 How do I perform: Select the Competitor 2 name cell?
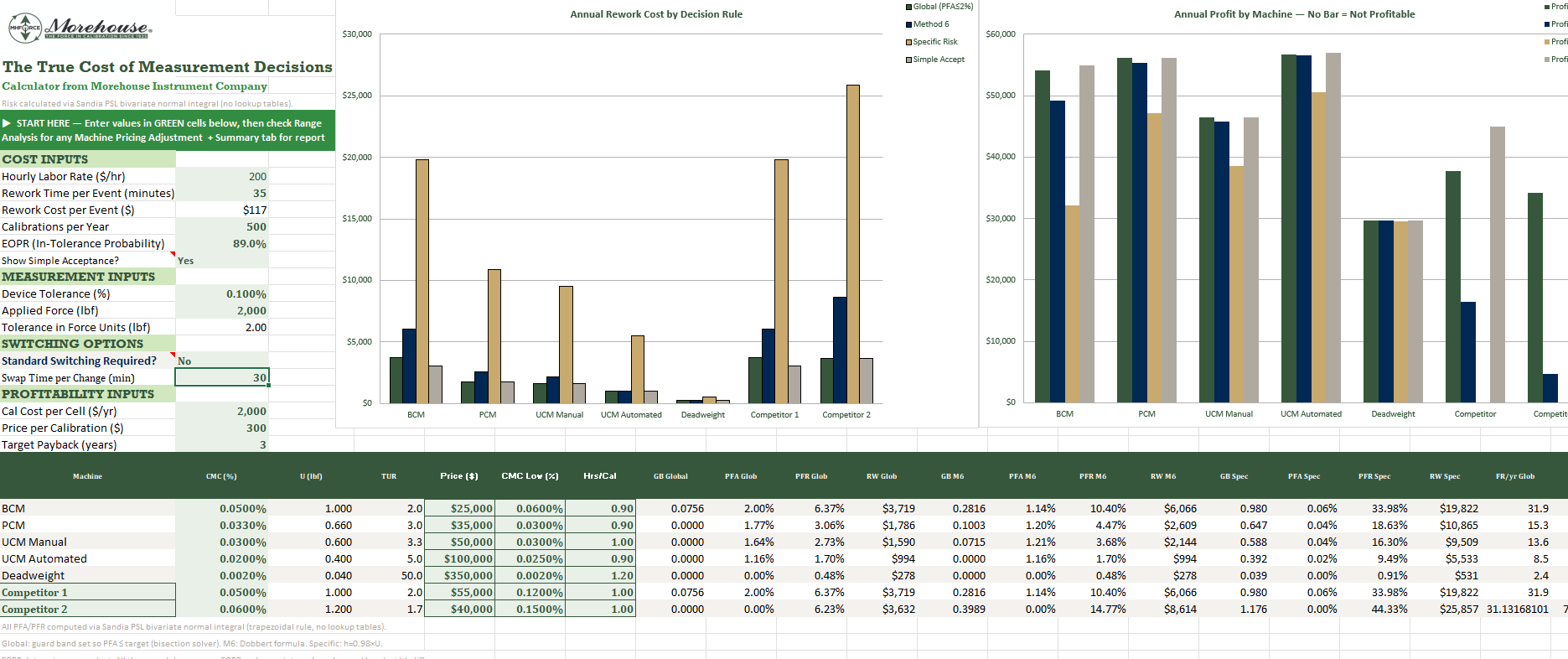point(88,609)
